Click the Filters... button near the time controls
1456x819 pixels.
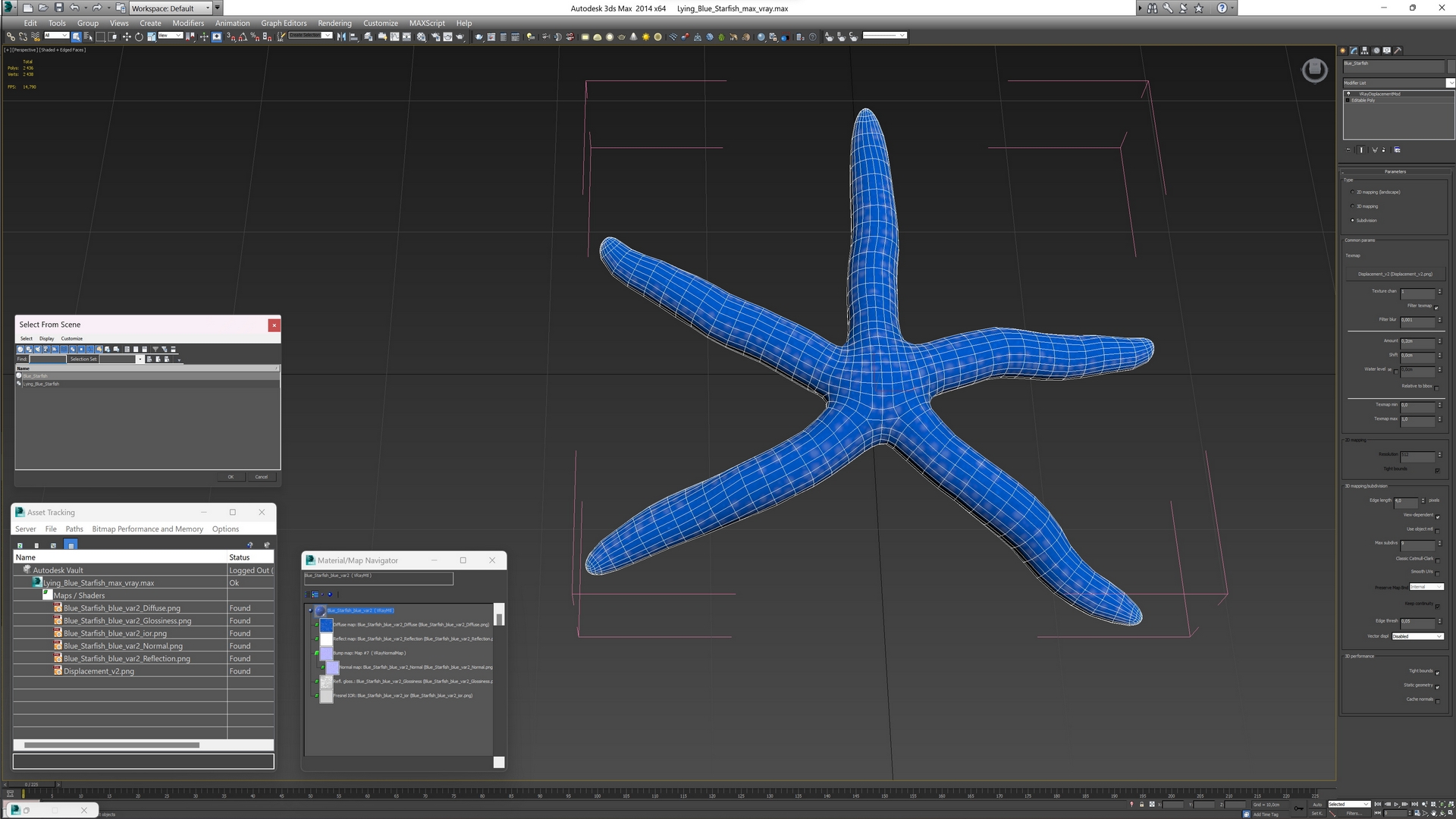coord(1354,814)
